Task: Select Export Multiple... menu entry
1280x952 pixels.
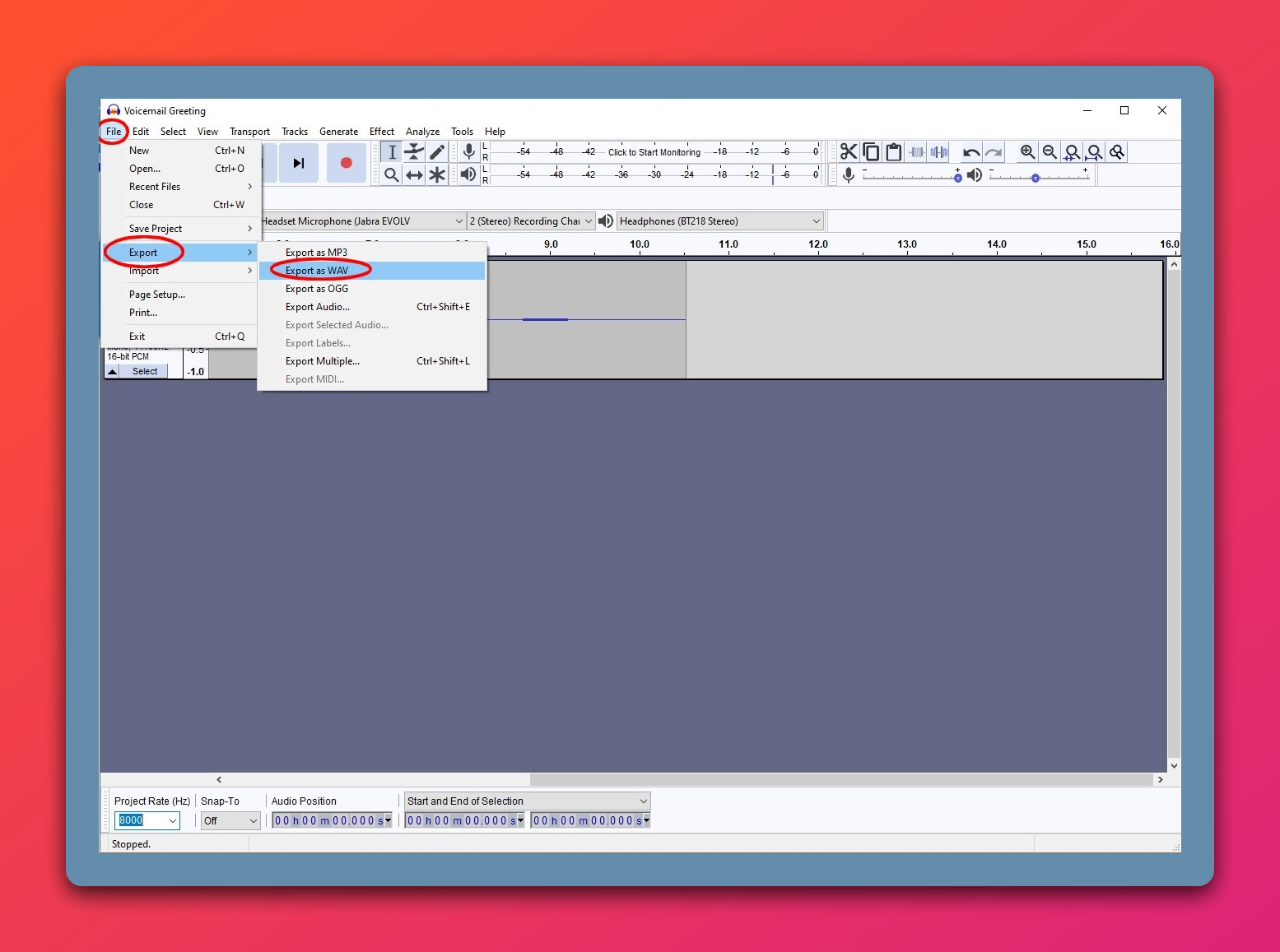Action: coord(323,361)
